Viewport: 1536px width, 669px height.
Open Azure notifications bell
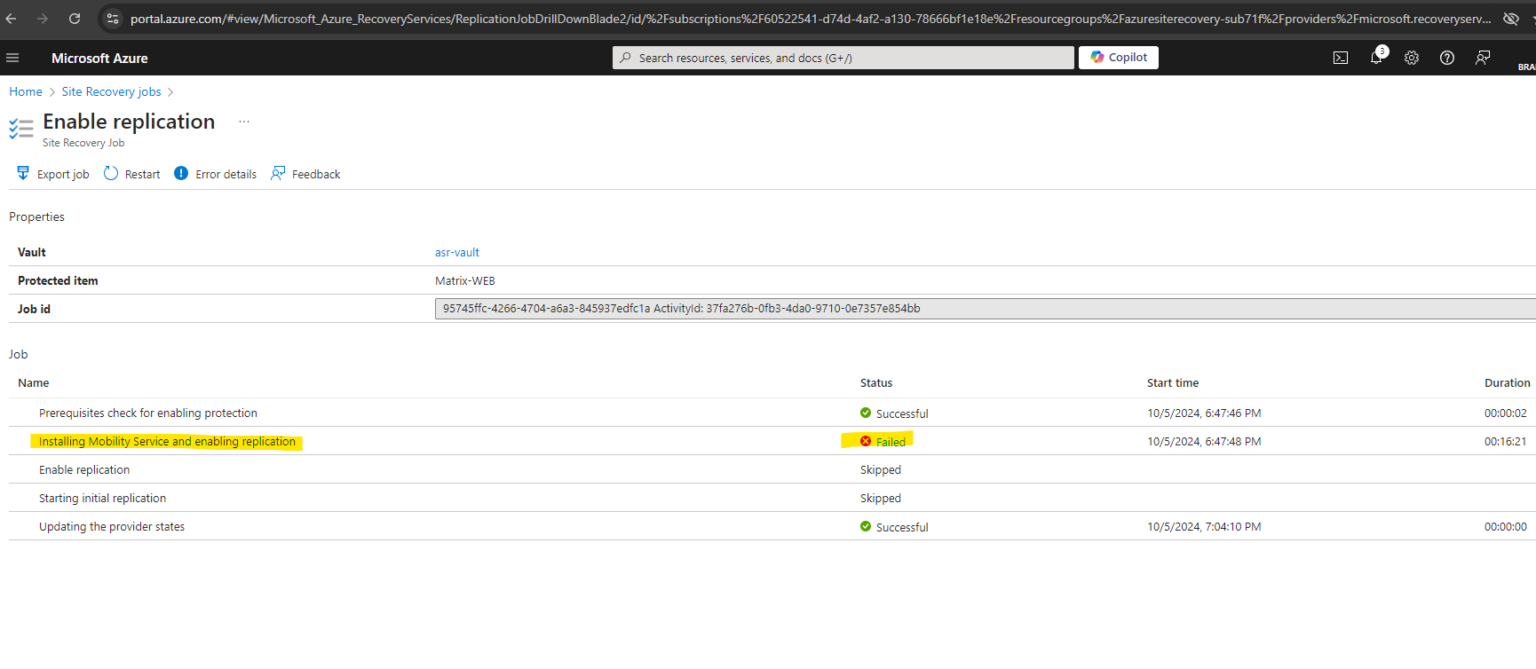(1376, 57)
